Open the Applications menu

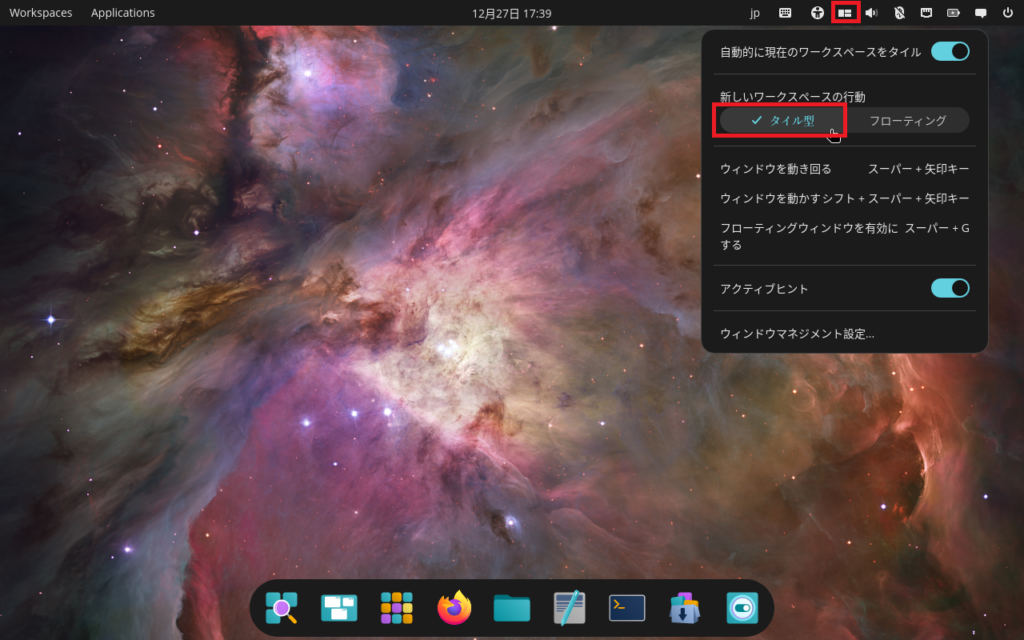click(123, 13)
